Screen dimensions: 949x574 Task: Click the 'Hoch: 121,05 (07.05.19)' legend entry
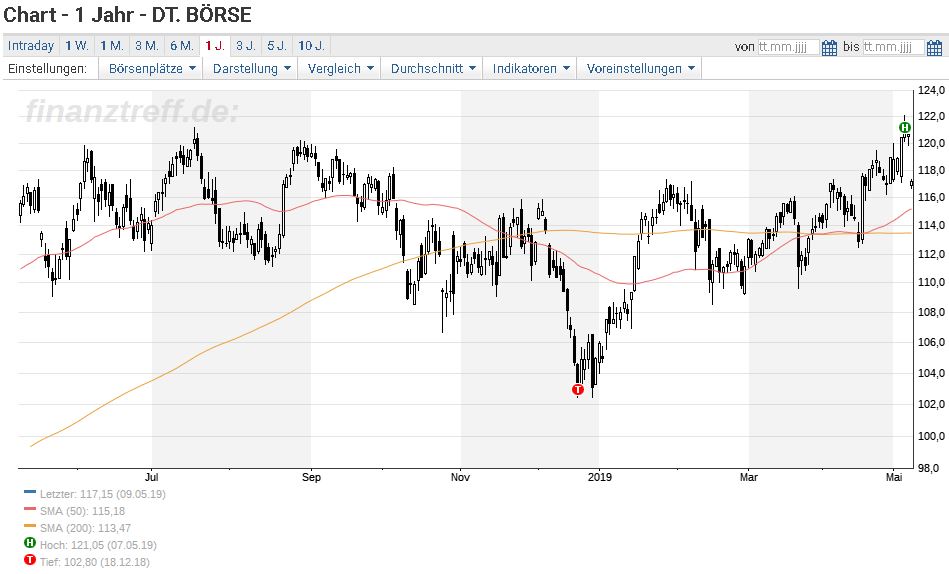tap(98, 545)
